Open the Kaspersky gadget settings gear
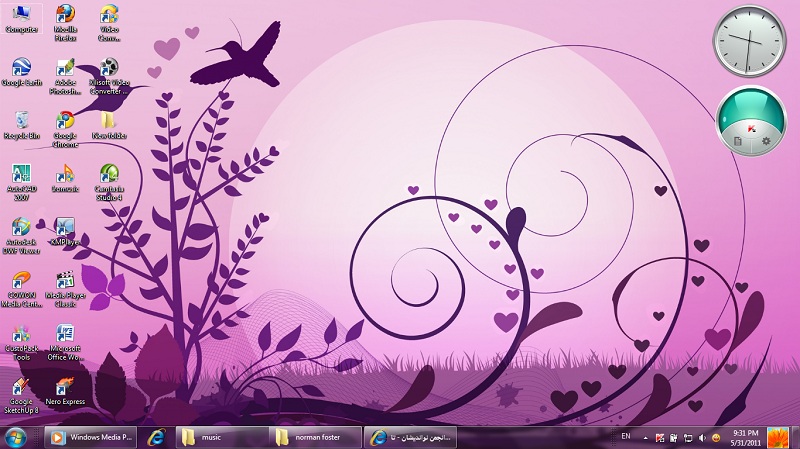Screen dimensions: 800x449 pos(766,142)
